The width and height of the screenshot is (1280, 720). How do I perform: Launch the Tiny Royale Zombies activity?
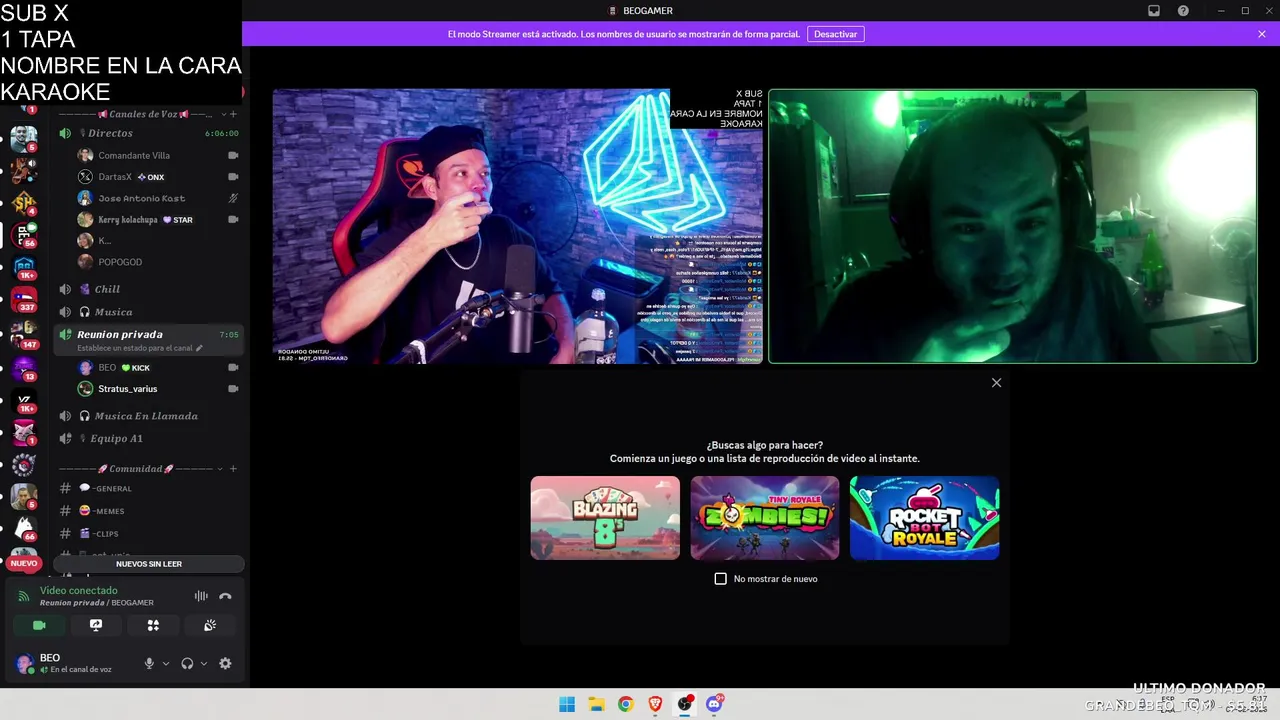(765, 518)
